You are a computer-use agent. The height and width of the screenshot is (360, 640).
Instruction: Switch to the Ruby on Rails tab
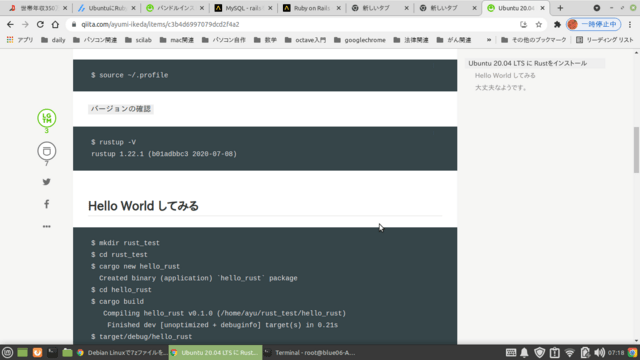click(x=311, y=8)
